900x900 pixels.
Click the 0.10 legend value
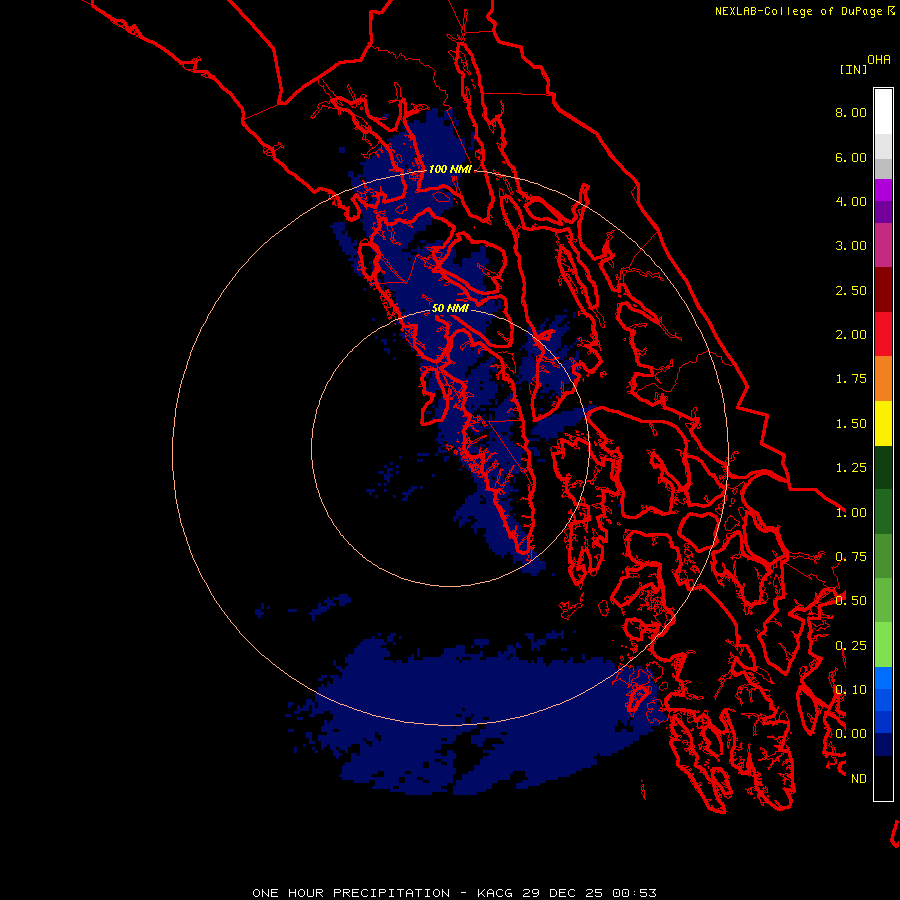(851, 690)
